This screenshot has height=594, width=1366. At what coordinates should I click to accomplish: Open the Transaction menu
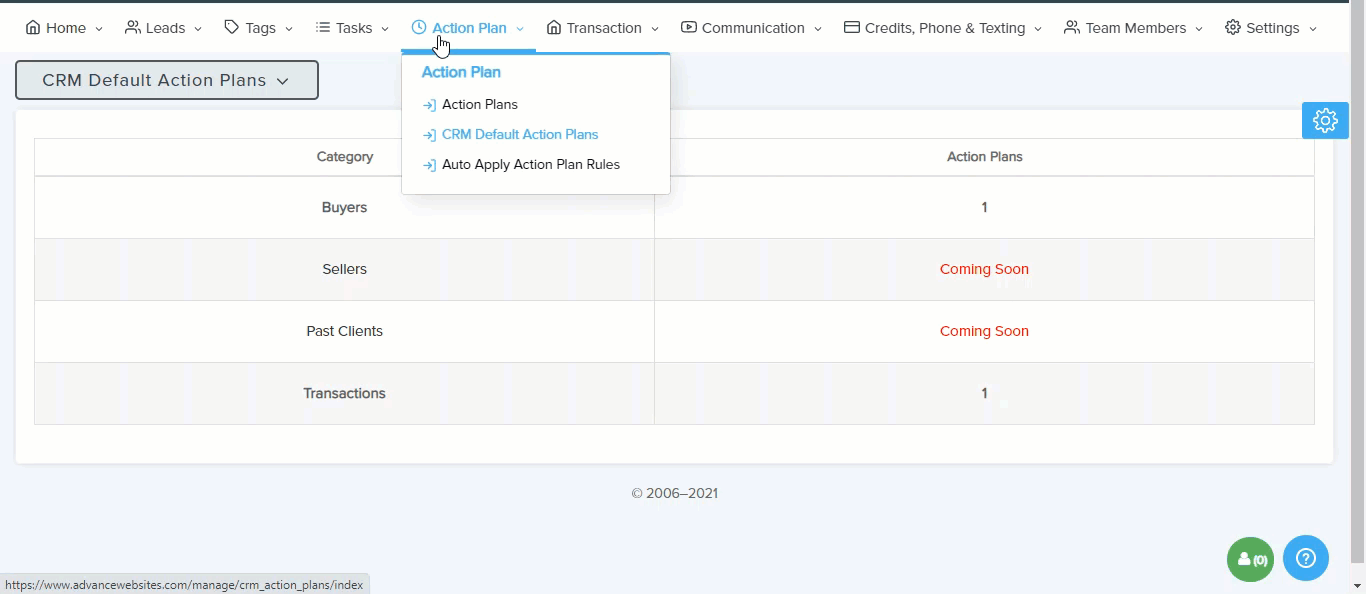[x=603, y=28]
